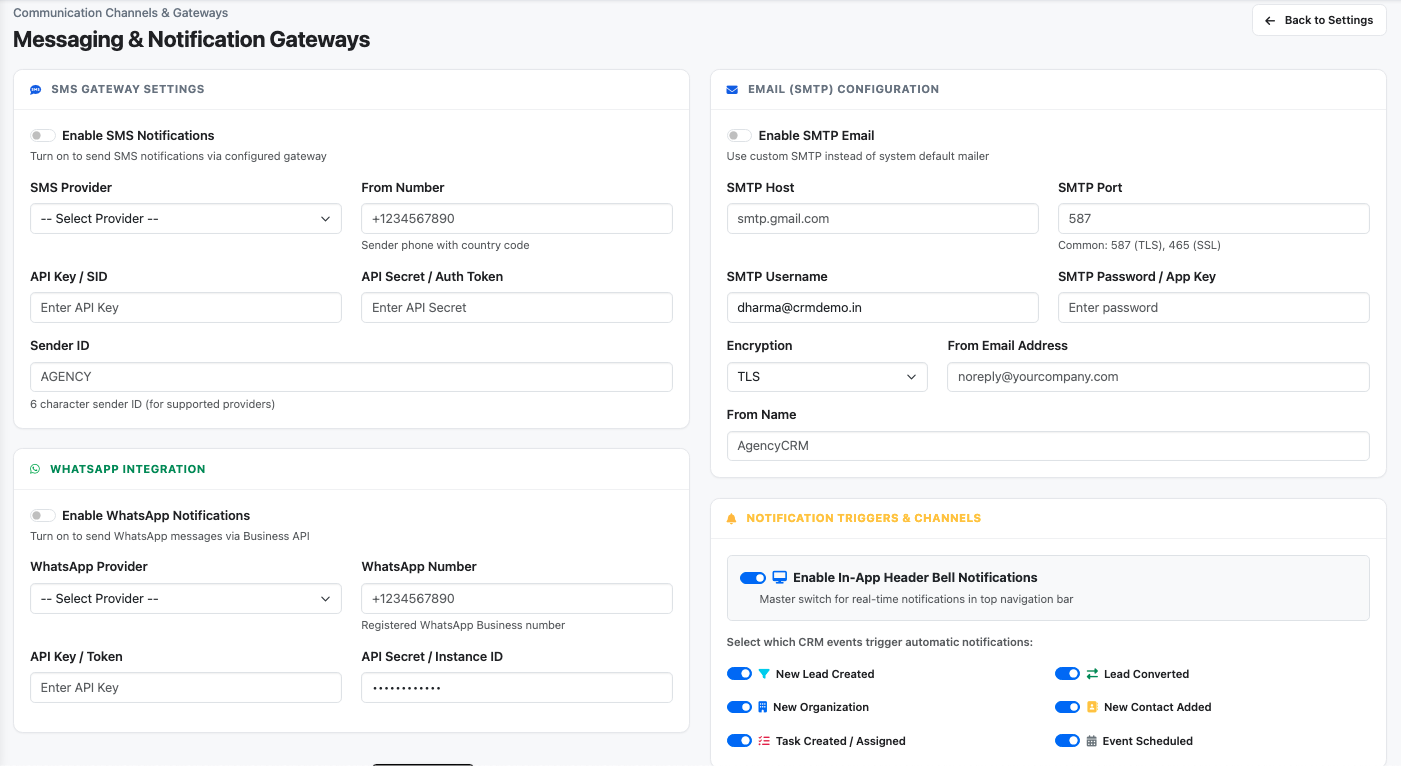Disable In-App Header Bell Notifications switch
The image size is (1401, 766).
click(753, 578)
